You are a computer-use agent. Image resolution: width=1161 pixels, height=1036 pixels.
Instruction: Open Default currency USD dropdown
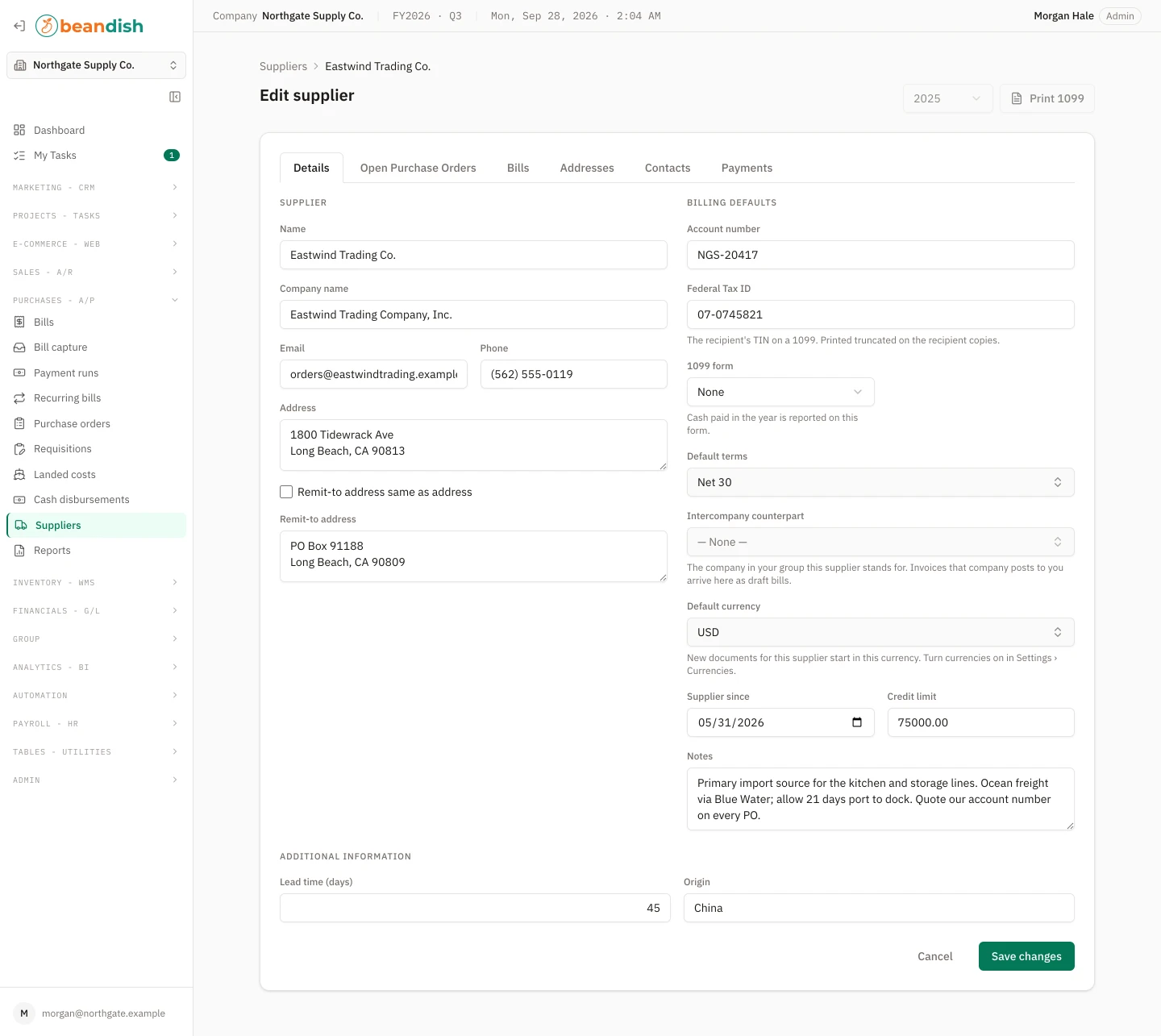pyautogui.click(x=880, y=632)
